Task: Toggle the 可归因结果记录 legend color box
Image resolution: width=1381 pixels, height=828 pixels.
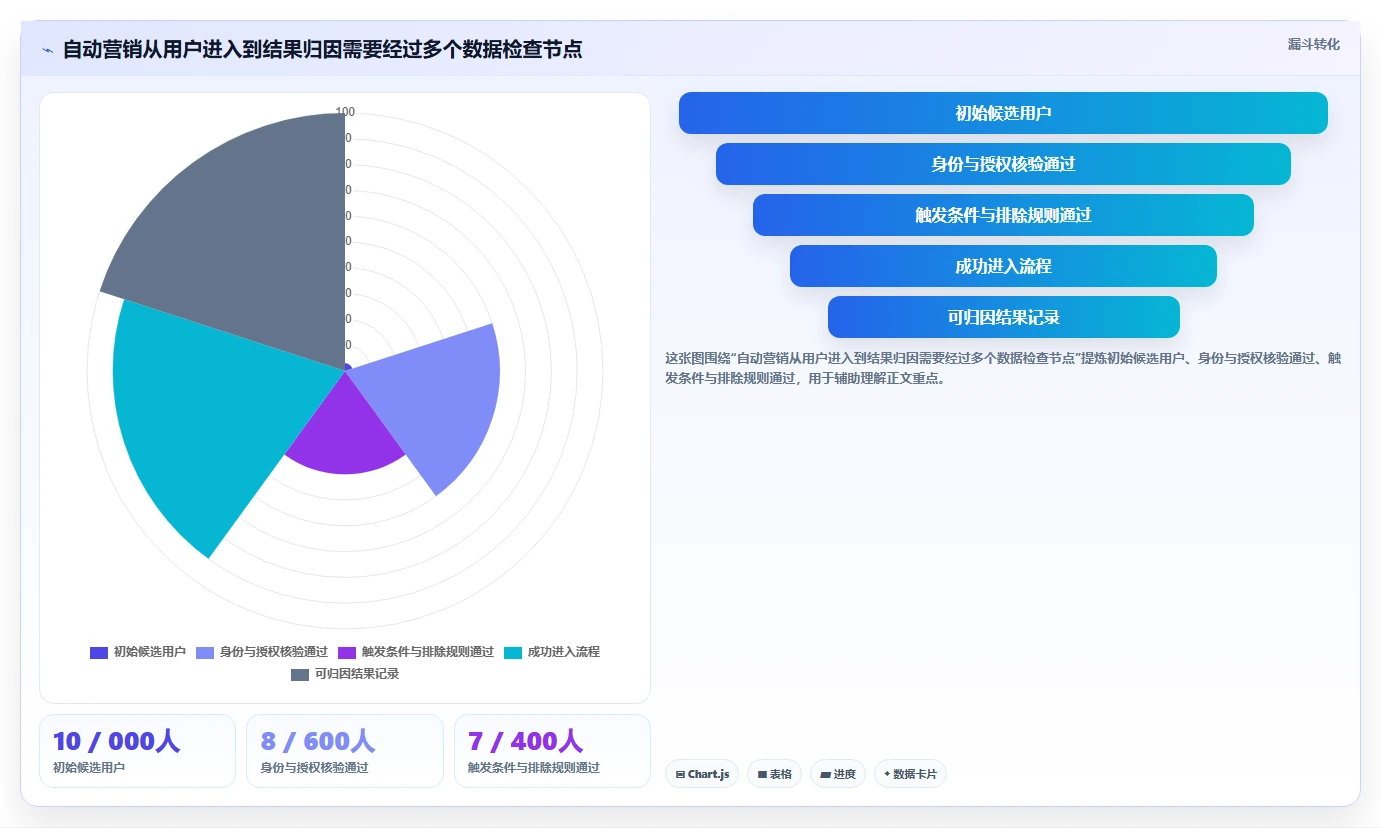Action: pos(300,675)
